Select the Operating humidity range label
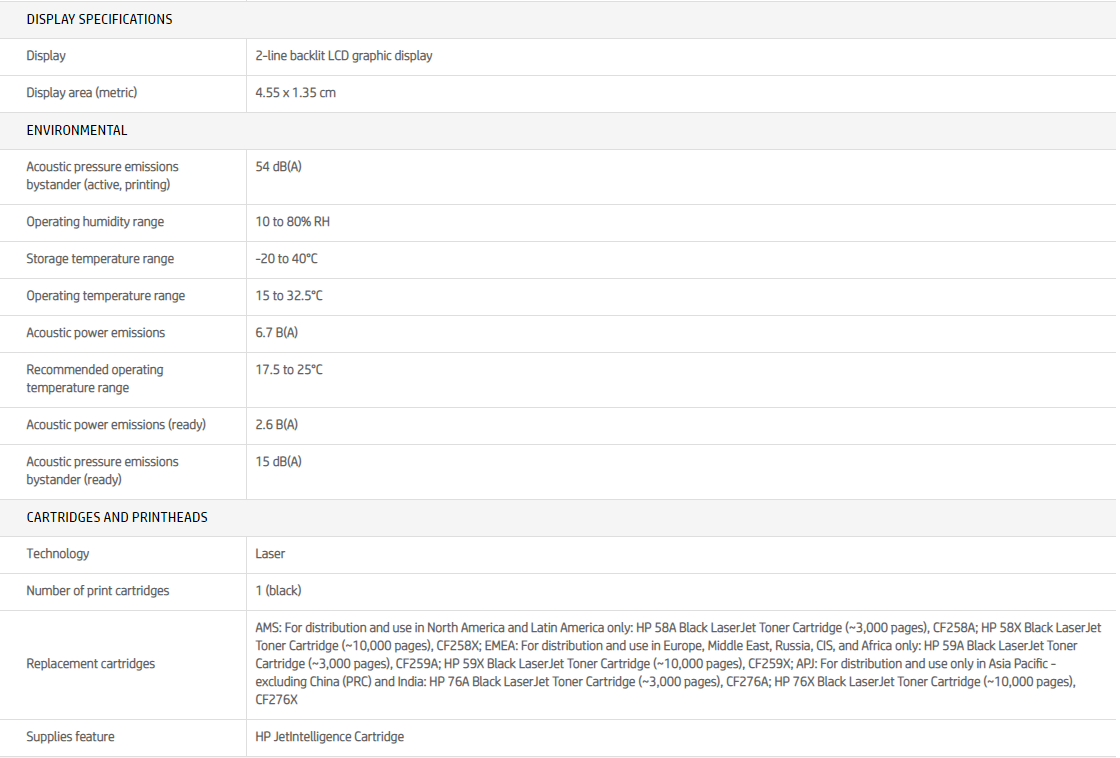This screenshot has width=1120, height=758. pyautogui.click(x=95, y=222)
